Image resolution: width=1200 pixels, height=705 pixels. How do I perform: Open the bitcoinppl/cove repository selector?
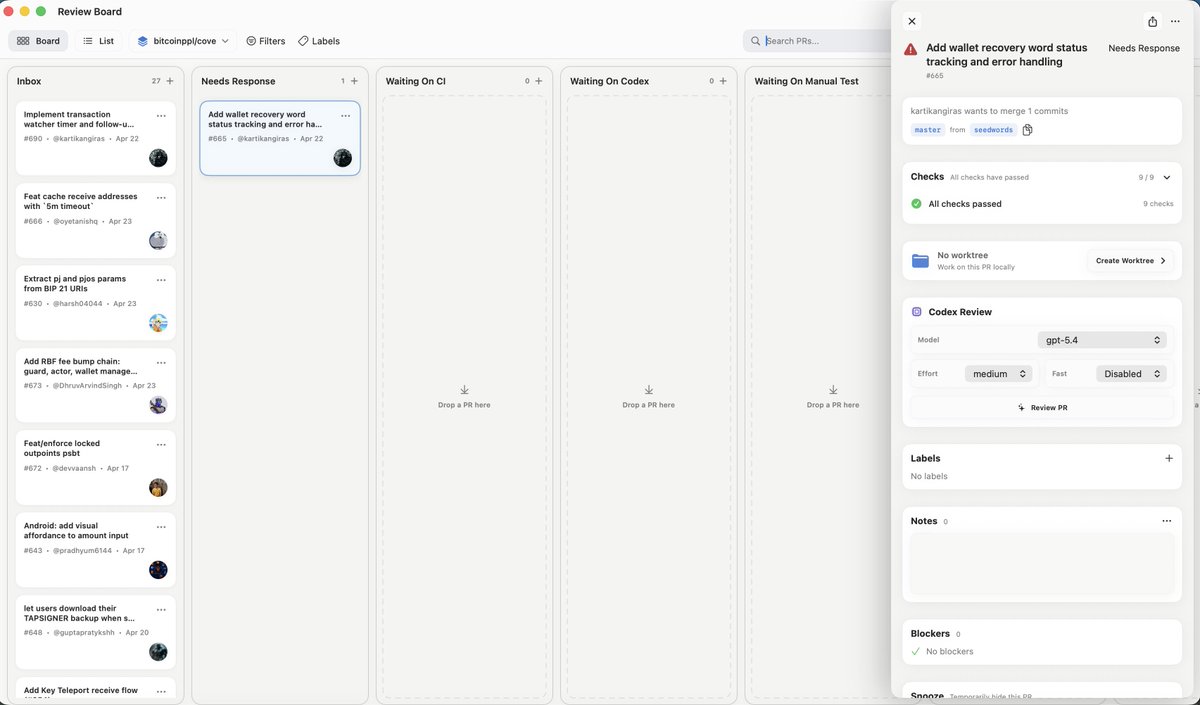[183, 41]
